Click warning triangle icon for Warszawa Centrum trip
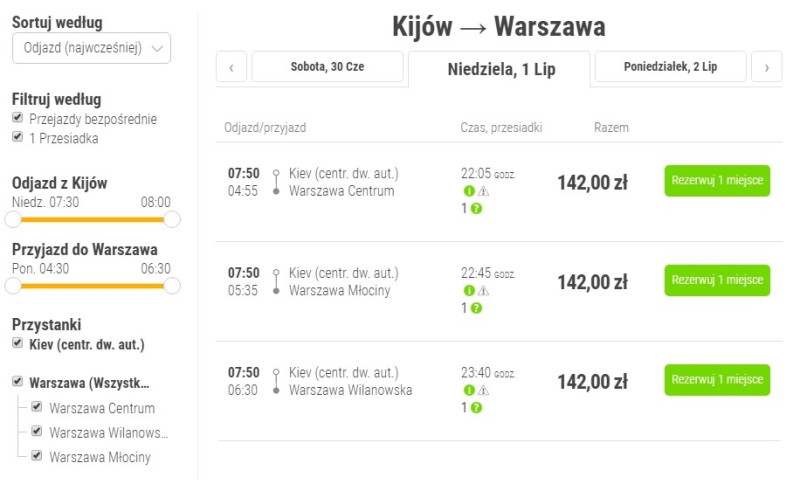 tap(483, 191)
